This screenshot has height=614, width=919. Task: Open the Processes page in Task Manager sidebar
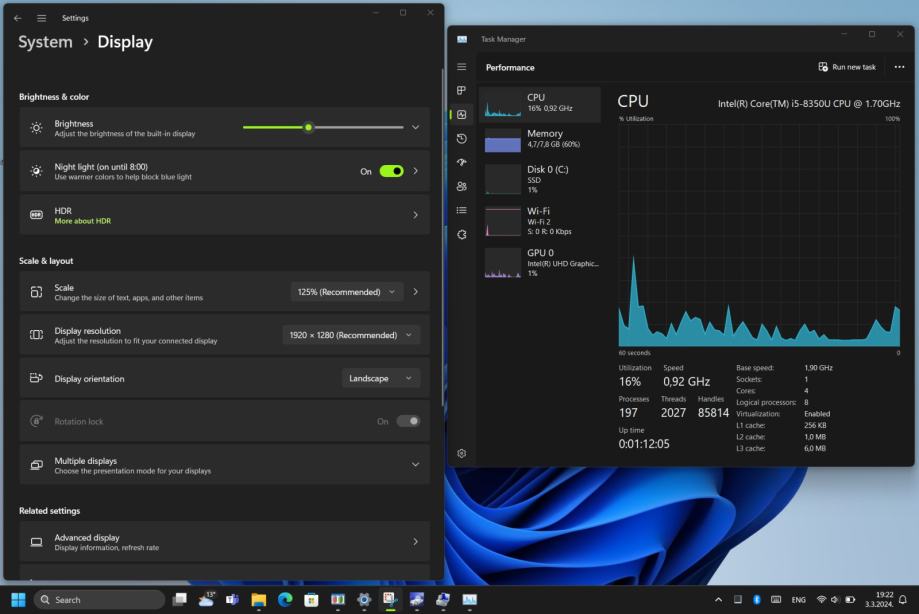coord(462,90)
